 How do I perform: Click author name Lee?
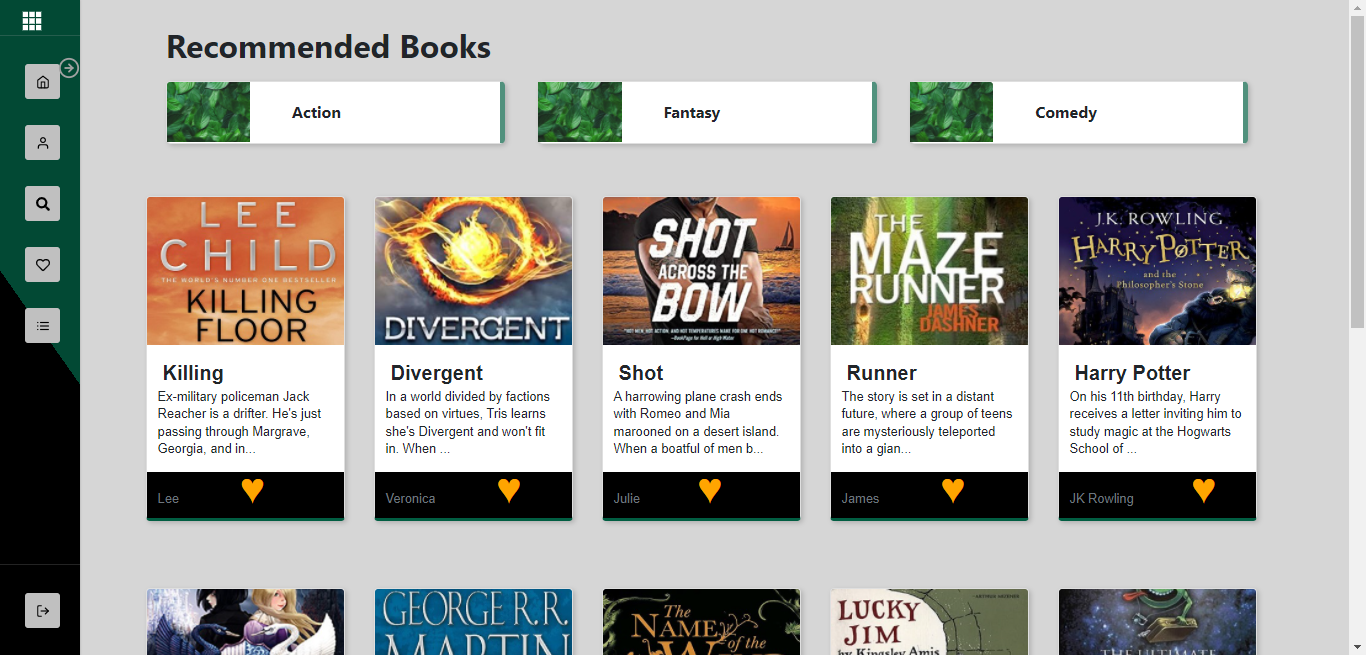pos(168,498)
